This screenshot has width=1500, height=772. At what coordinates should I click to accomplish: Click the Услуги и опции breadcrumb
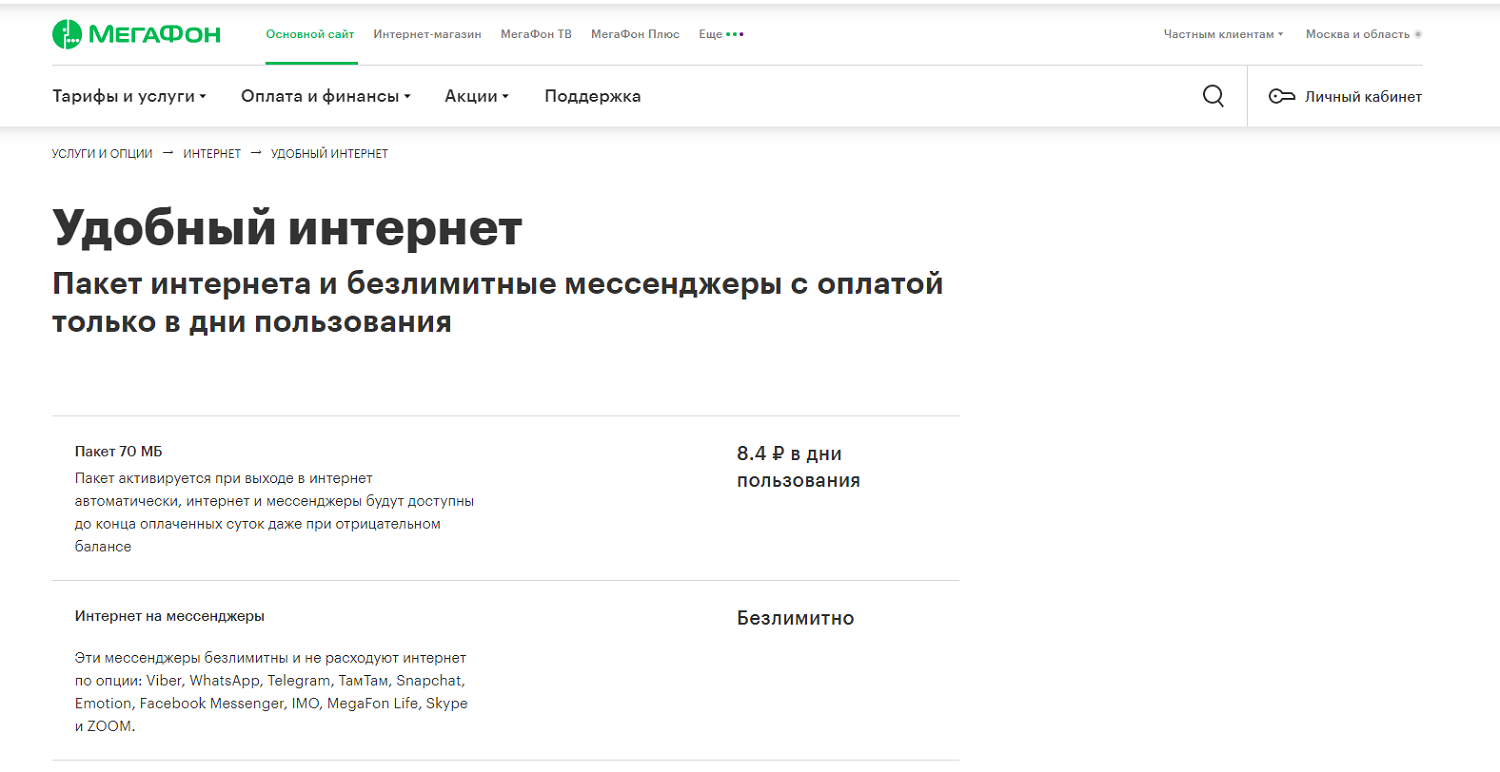tap(102, 154)
